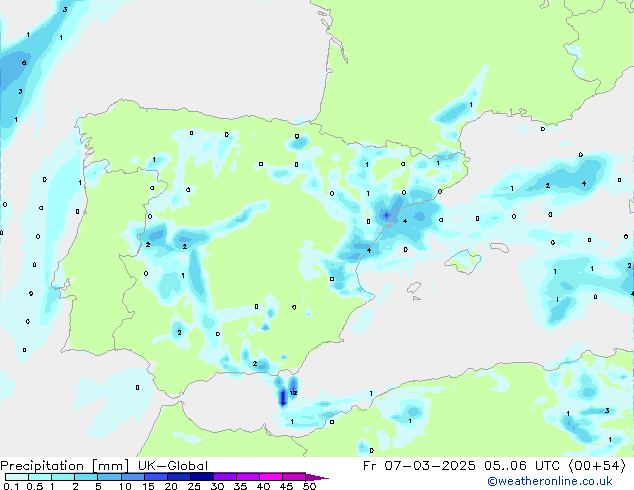Click the 1–2 mm legend swatch

point(63,477)
